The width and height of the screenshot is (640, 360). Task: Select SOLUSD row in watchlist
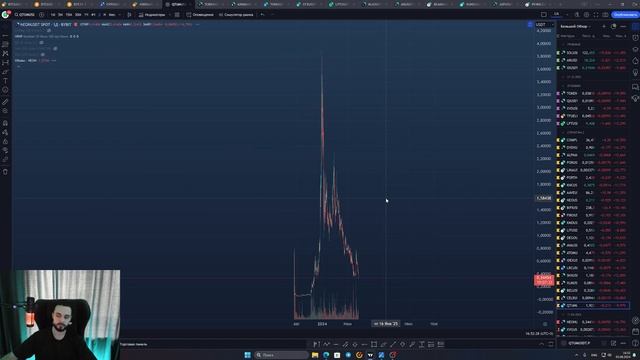[593, 53]
